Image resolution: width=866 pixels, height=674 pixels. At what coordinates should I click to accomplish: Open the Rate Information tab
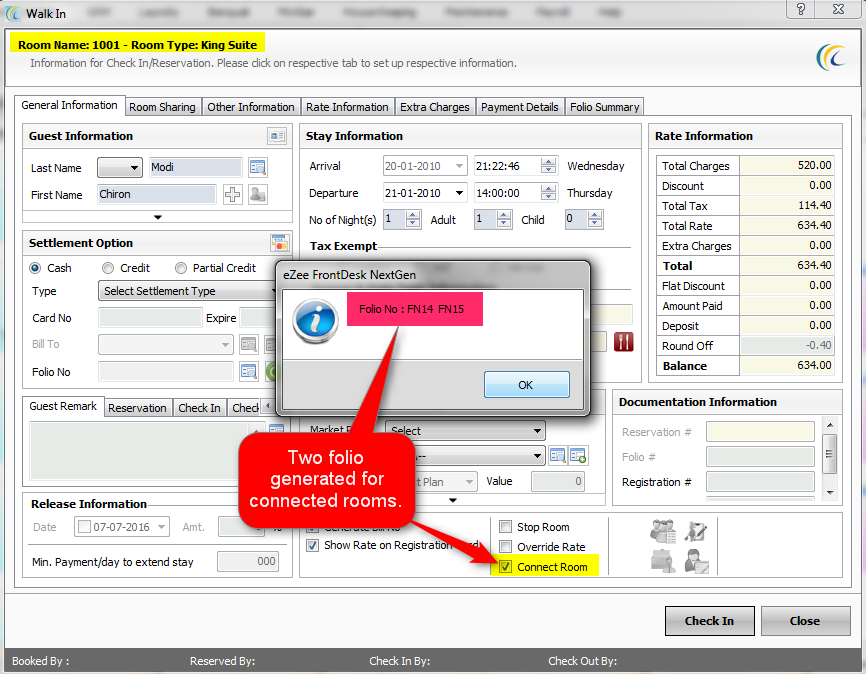click(x=347, y=107)
